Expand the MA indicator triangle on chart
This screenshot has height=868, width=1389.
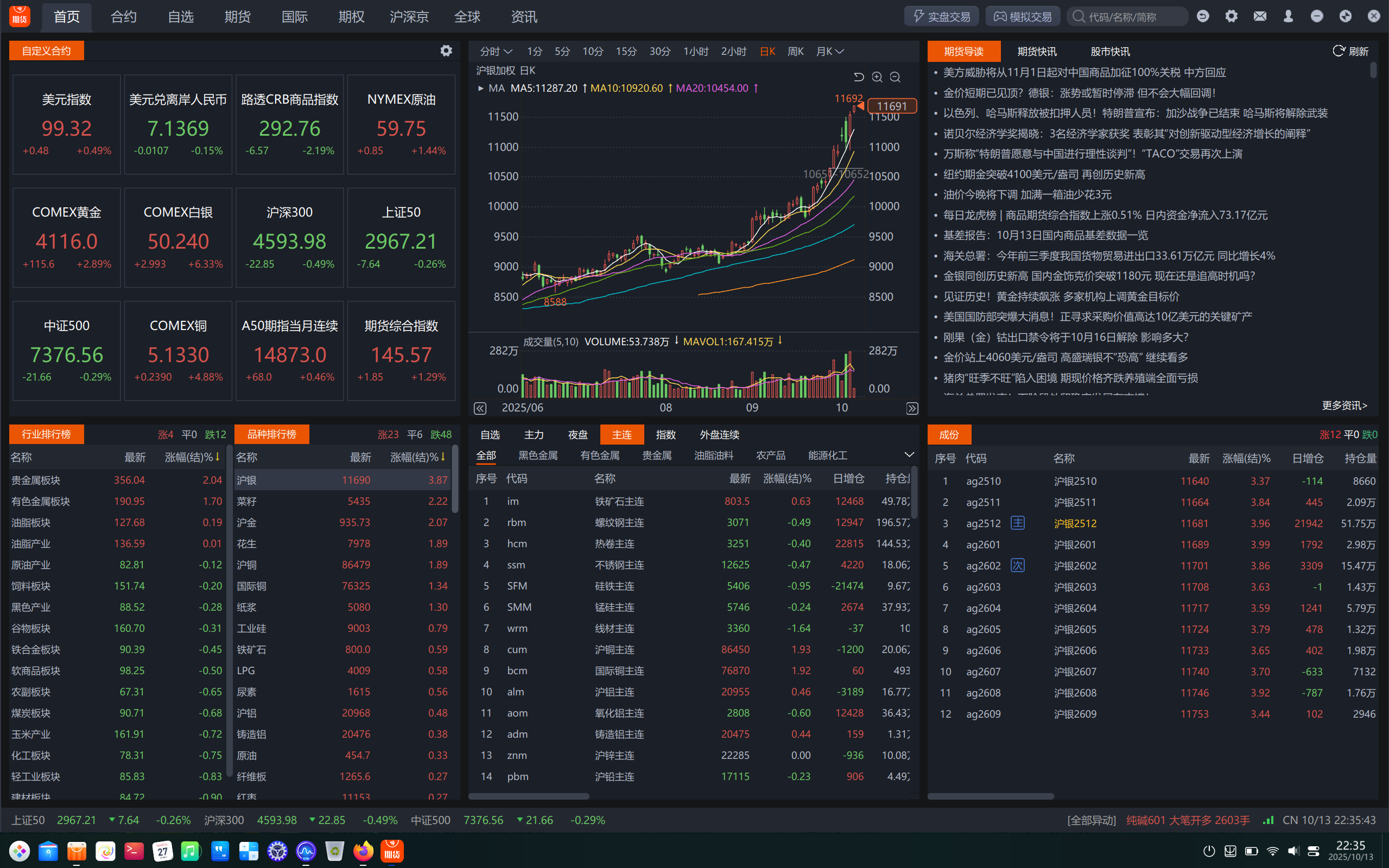(480, 88)
